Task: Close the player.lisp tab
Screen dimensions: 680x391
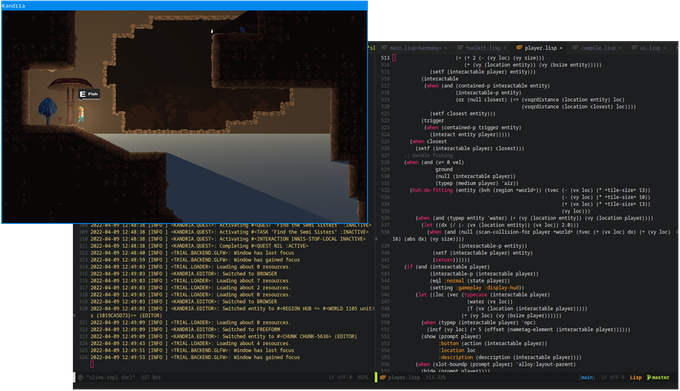Action: 561,48
